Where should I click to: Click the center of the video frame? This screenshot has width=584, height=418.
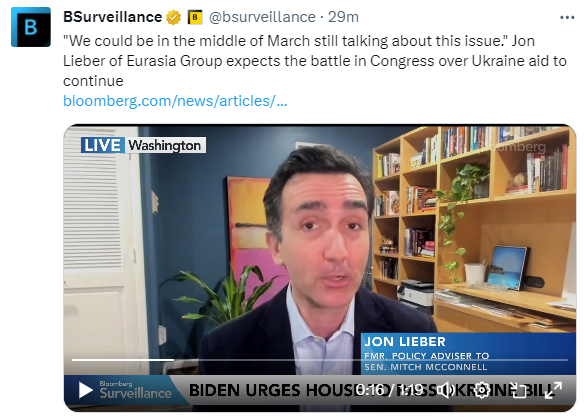pos(320,267)
